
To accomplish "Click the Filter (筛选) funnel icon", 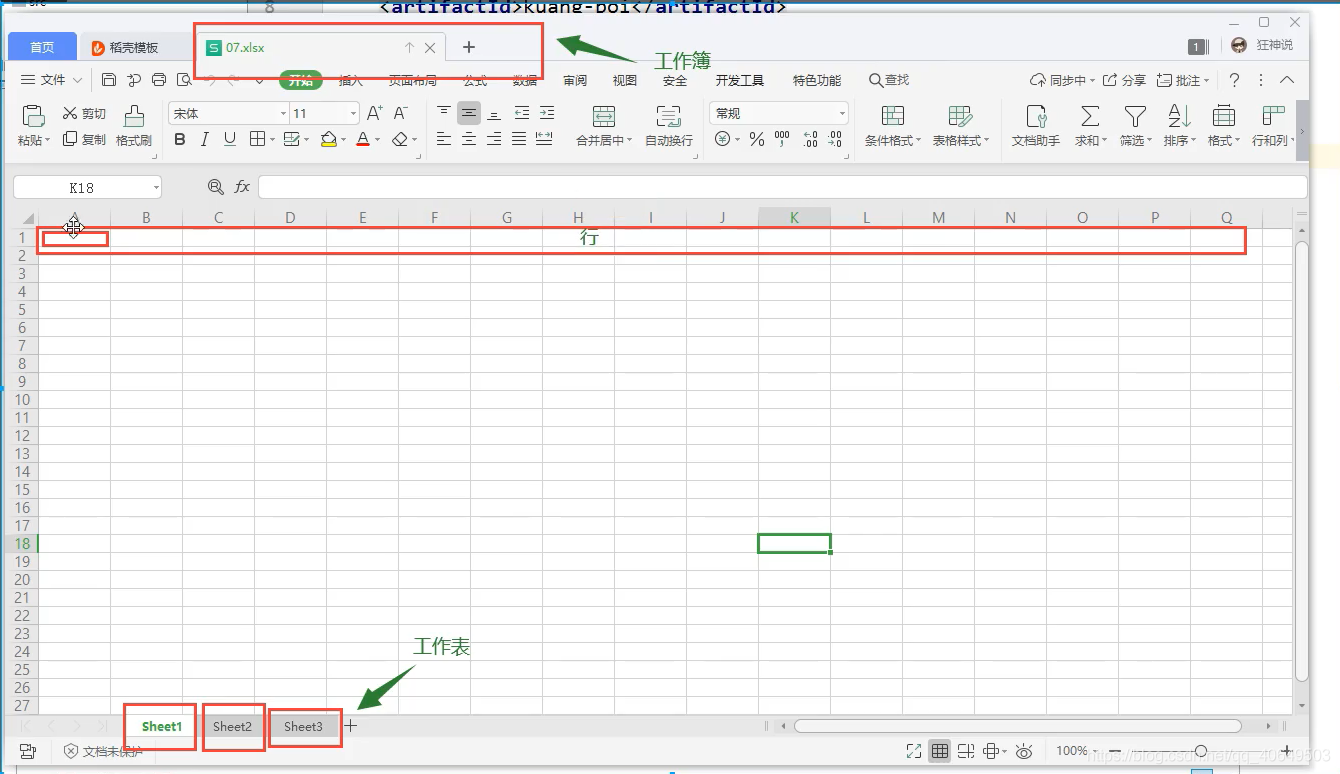I will click(1134, 116).
